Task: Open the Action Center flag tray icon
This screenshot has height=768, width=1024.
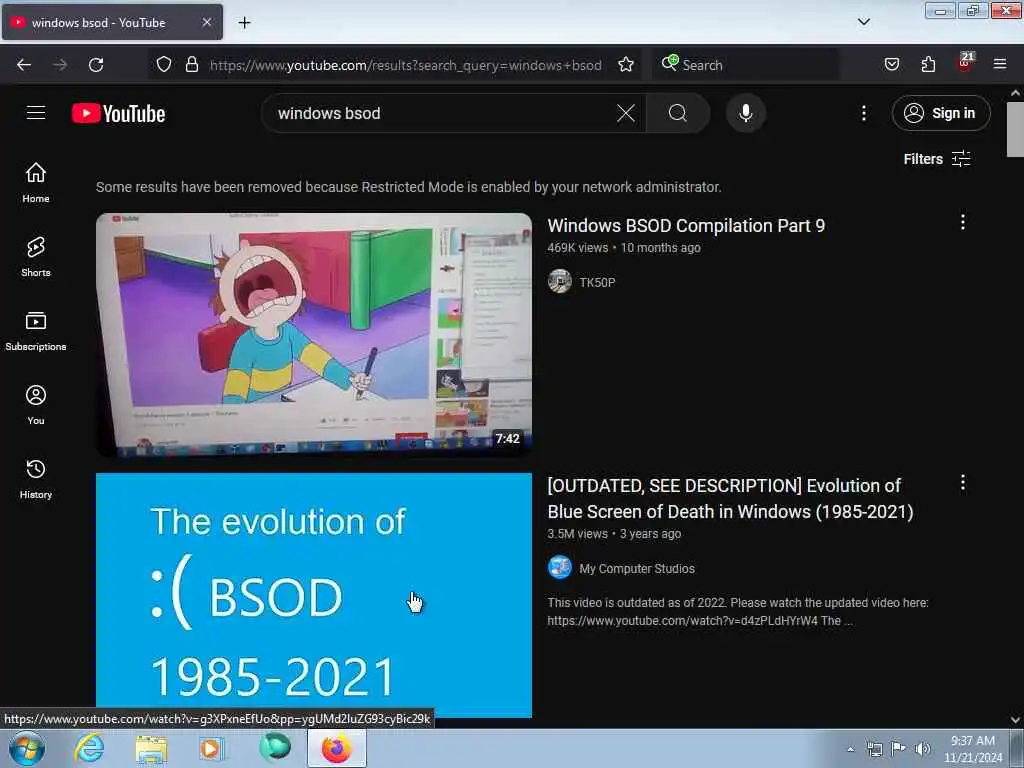Action: tap(899, 749)
